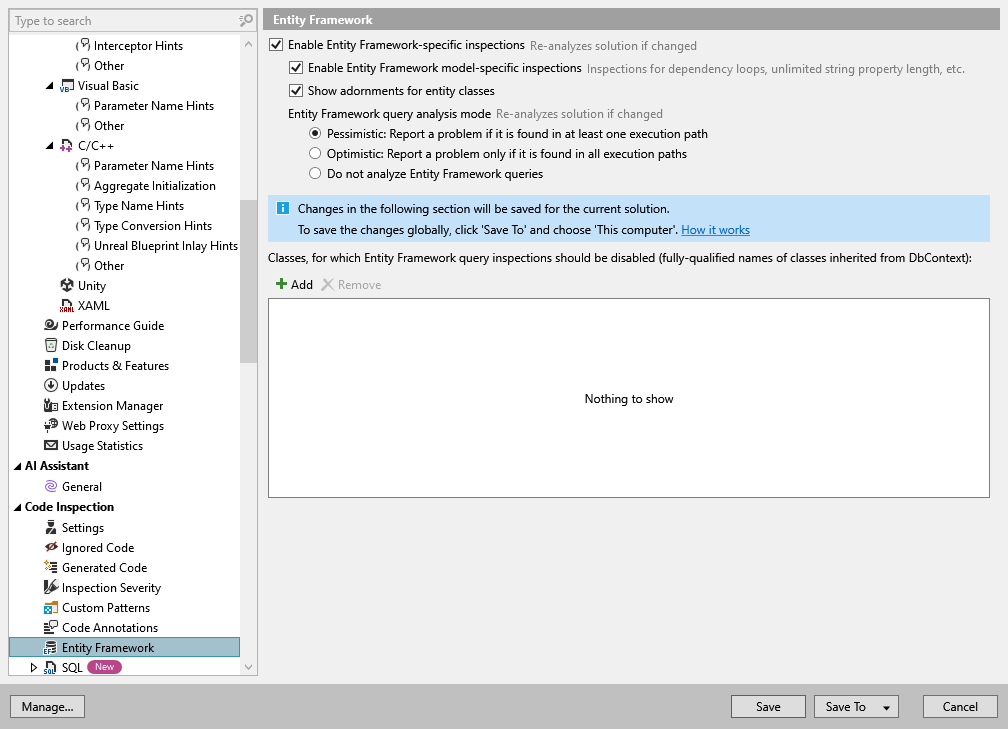Open Performance Guide via its icon
The image size is (1008, 729).
tap(50, 325)
